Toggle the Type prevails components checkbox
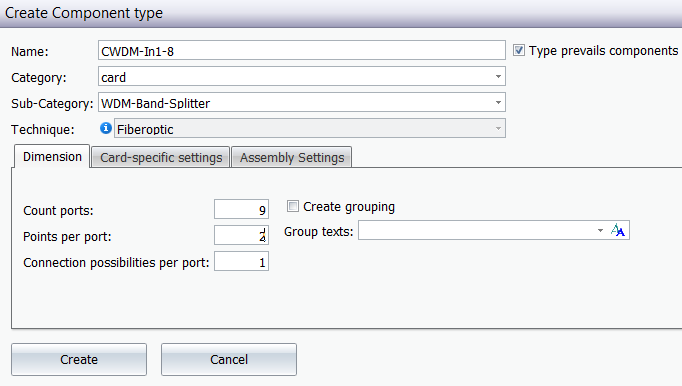Viewport: 682px width, 386px height. pos(518,50)
